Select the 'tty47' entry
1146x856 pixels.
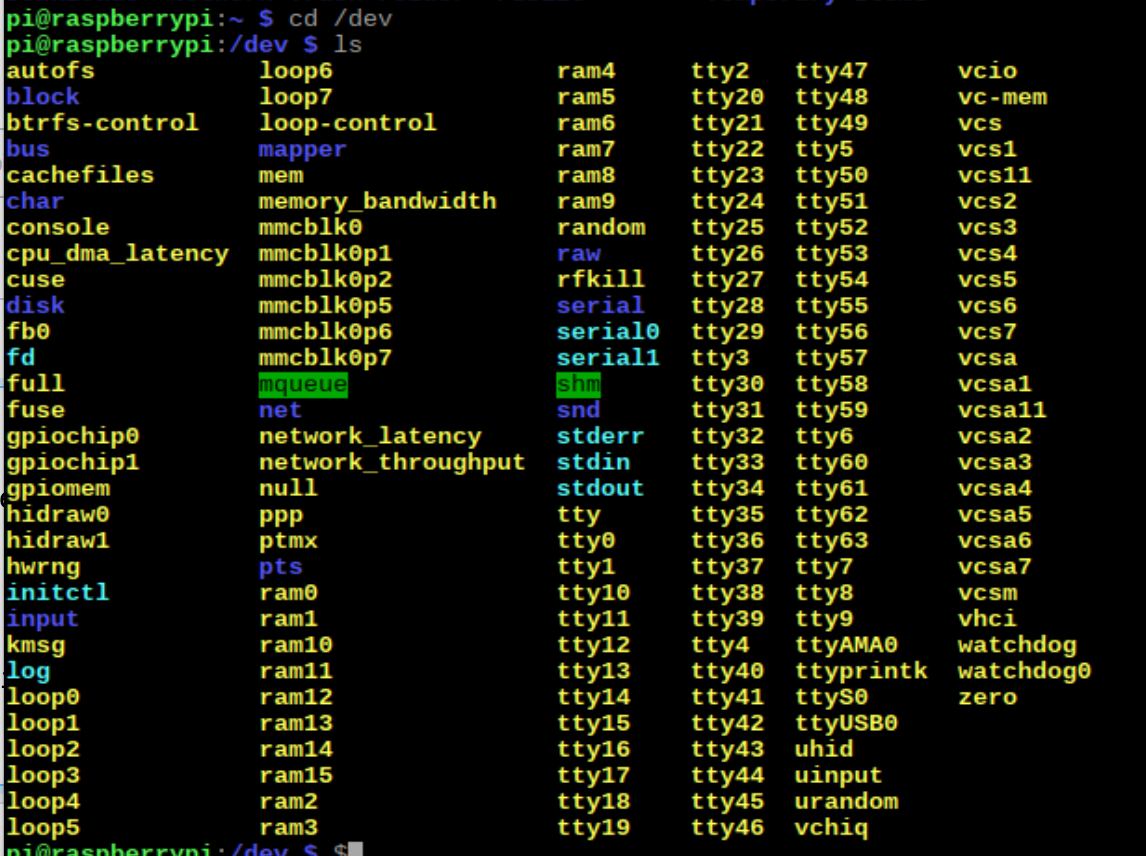[x=832, y=71]
